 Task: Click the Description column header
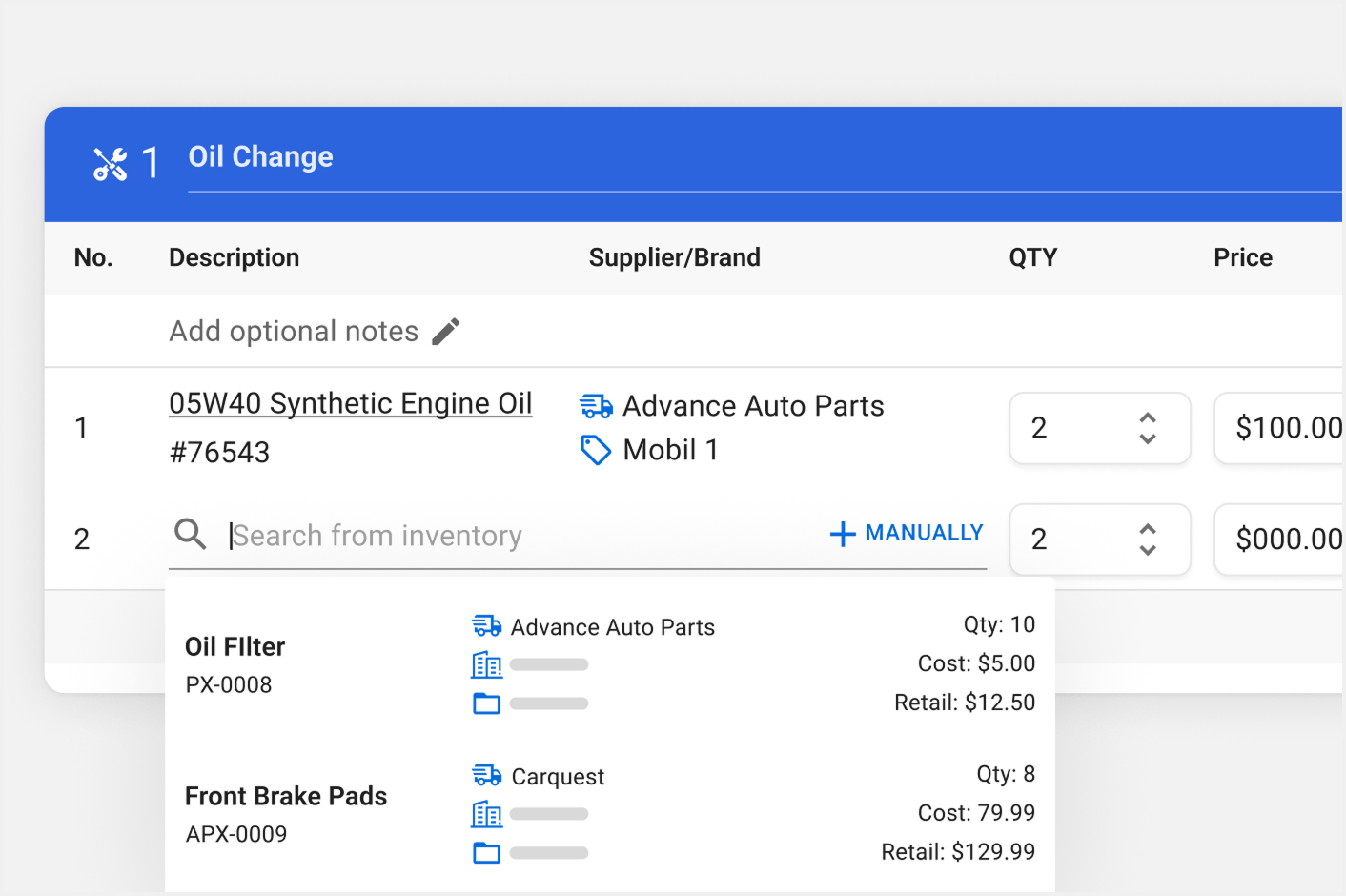(235, 257)
